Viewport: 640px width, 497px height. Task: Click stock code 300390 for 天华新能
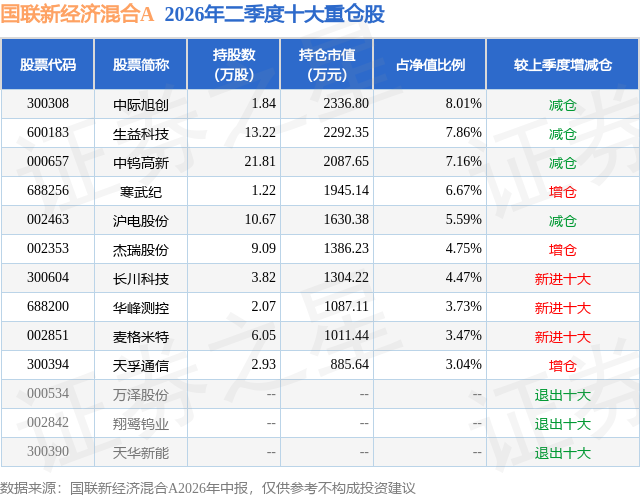click(x=48, y=451)
